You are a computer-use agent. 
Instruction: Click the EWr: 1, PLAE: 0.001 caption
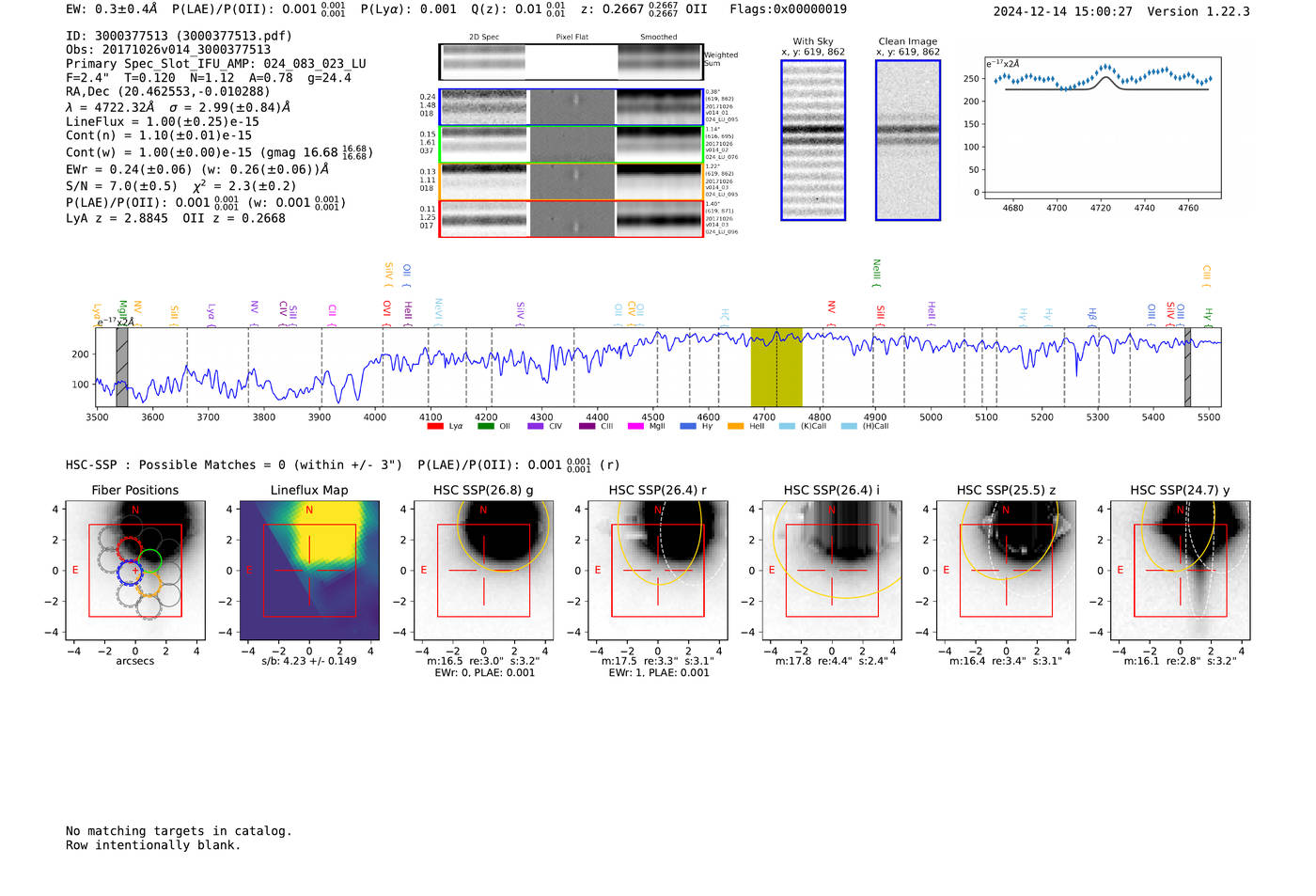tap(658, 673)
